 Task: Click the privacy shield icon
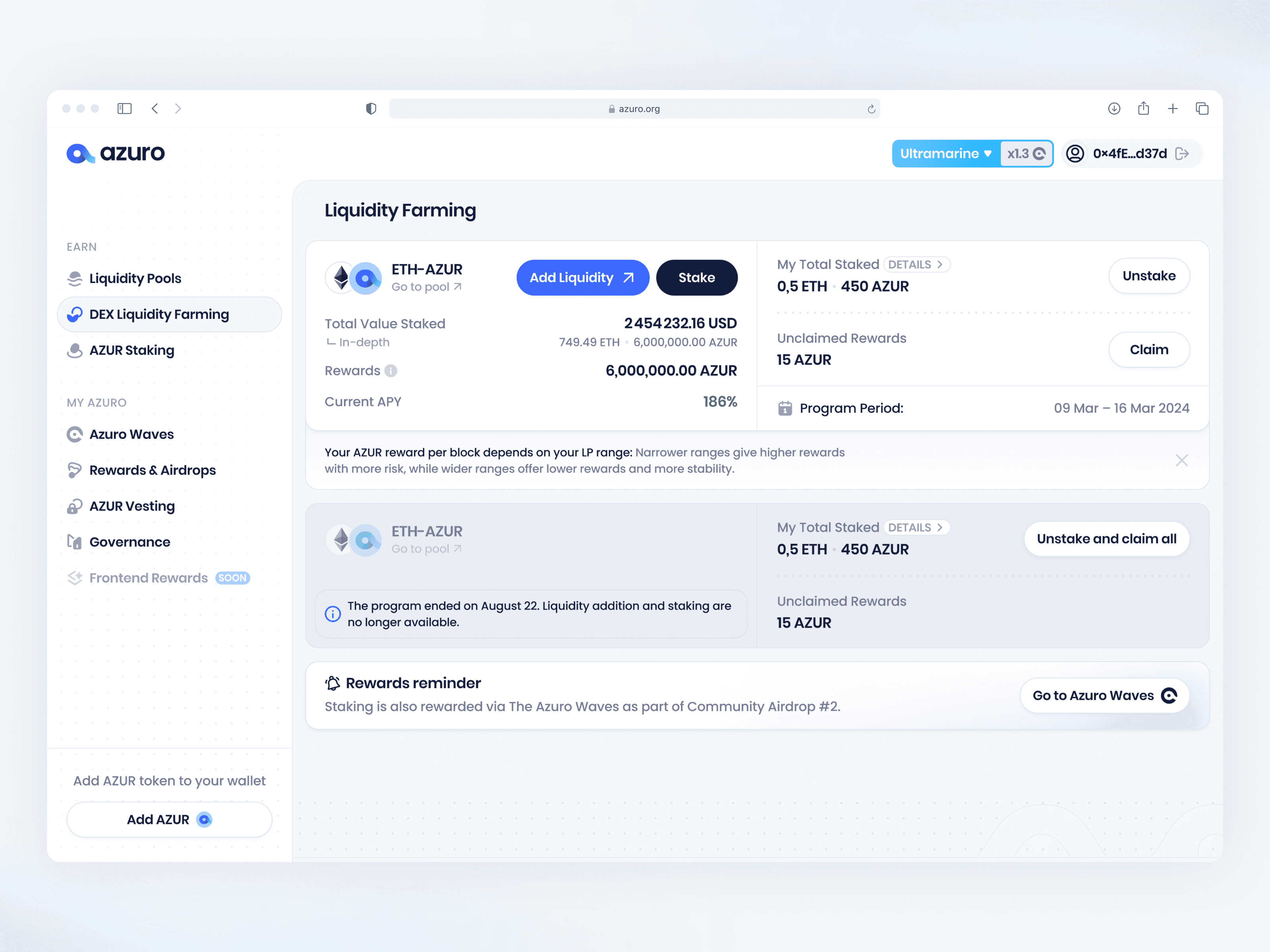click(371, 108)
